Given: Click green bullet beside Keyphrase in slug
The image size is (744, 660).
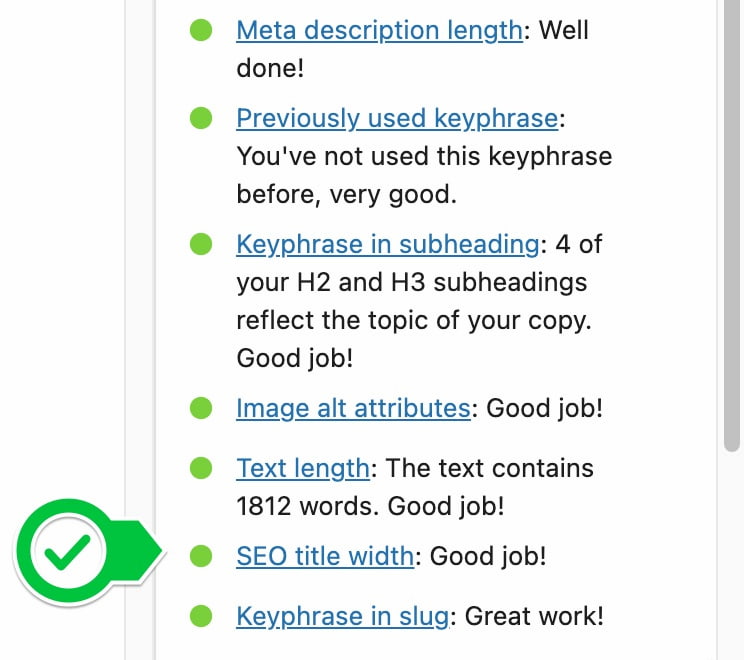Looking at the screenshot, I should pyautogui.click(x=202, y=616).
